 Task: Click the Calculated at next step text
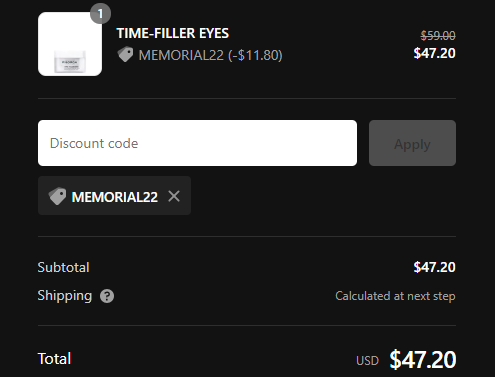point(395,296)
